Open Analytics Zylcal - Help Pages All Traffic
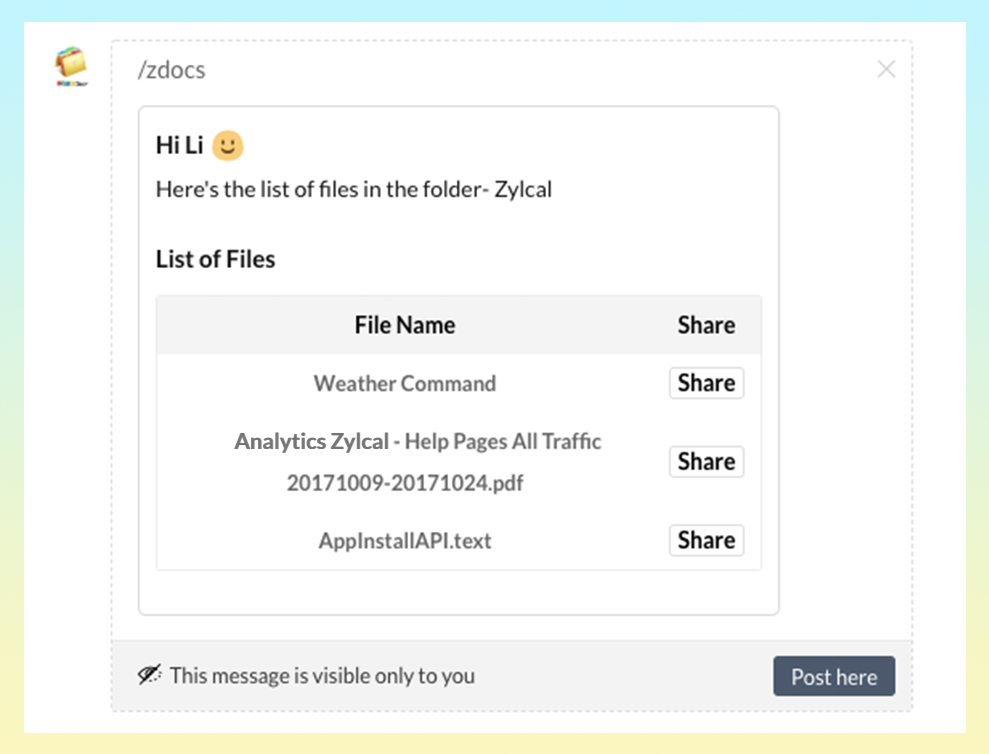Viewport: 989px width, 754px height. [x=418, y=441]
